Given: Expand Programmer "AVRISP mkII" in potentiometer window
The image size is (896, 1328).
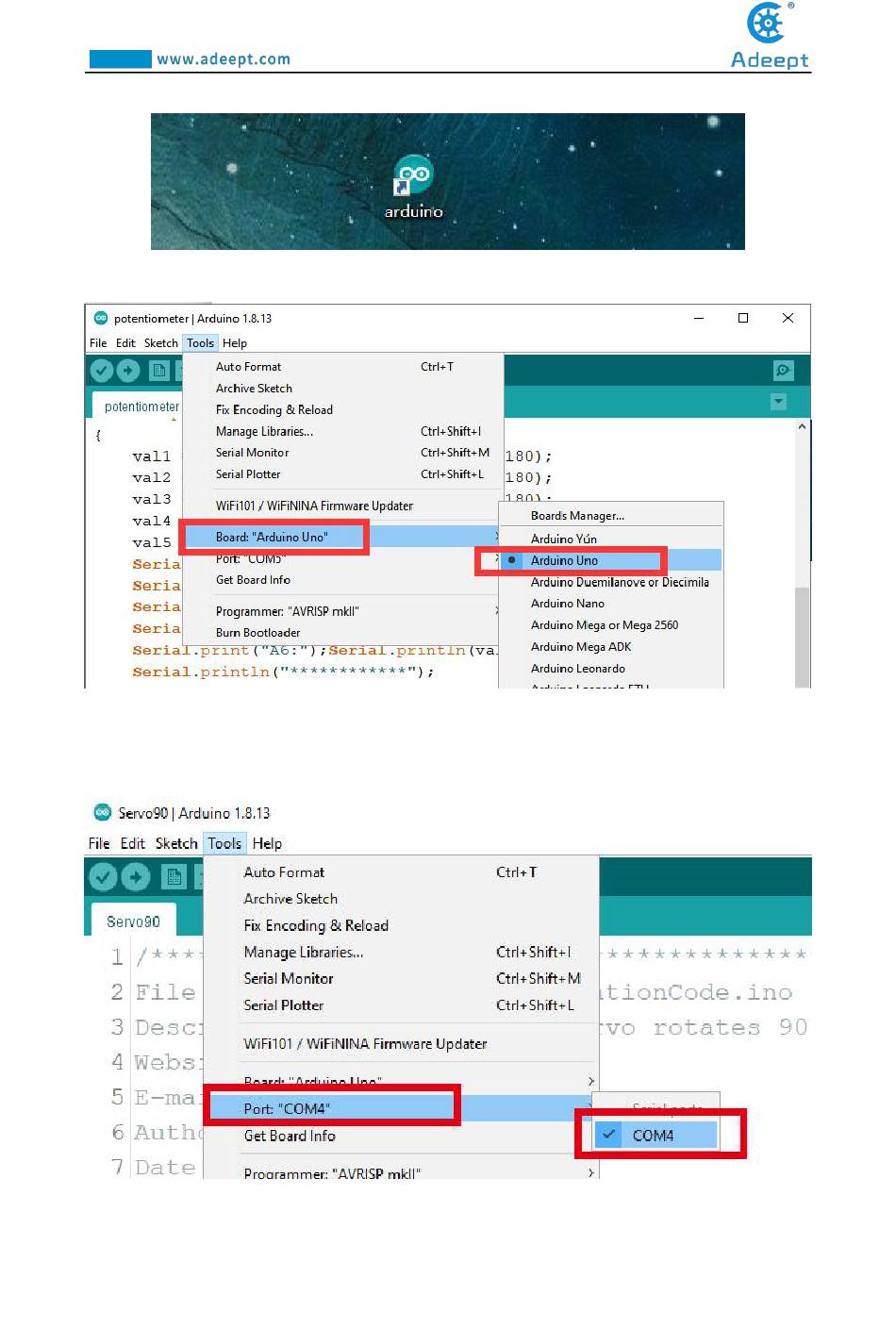Looking at the screenshot, I should pos(342,611).
